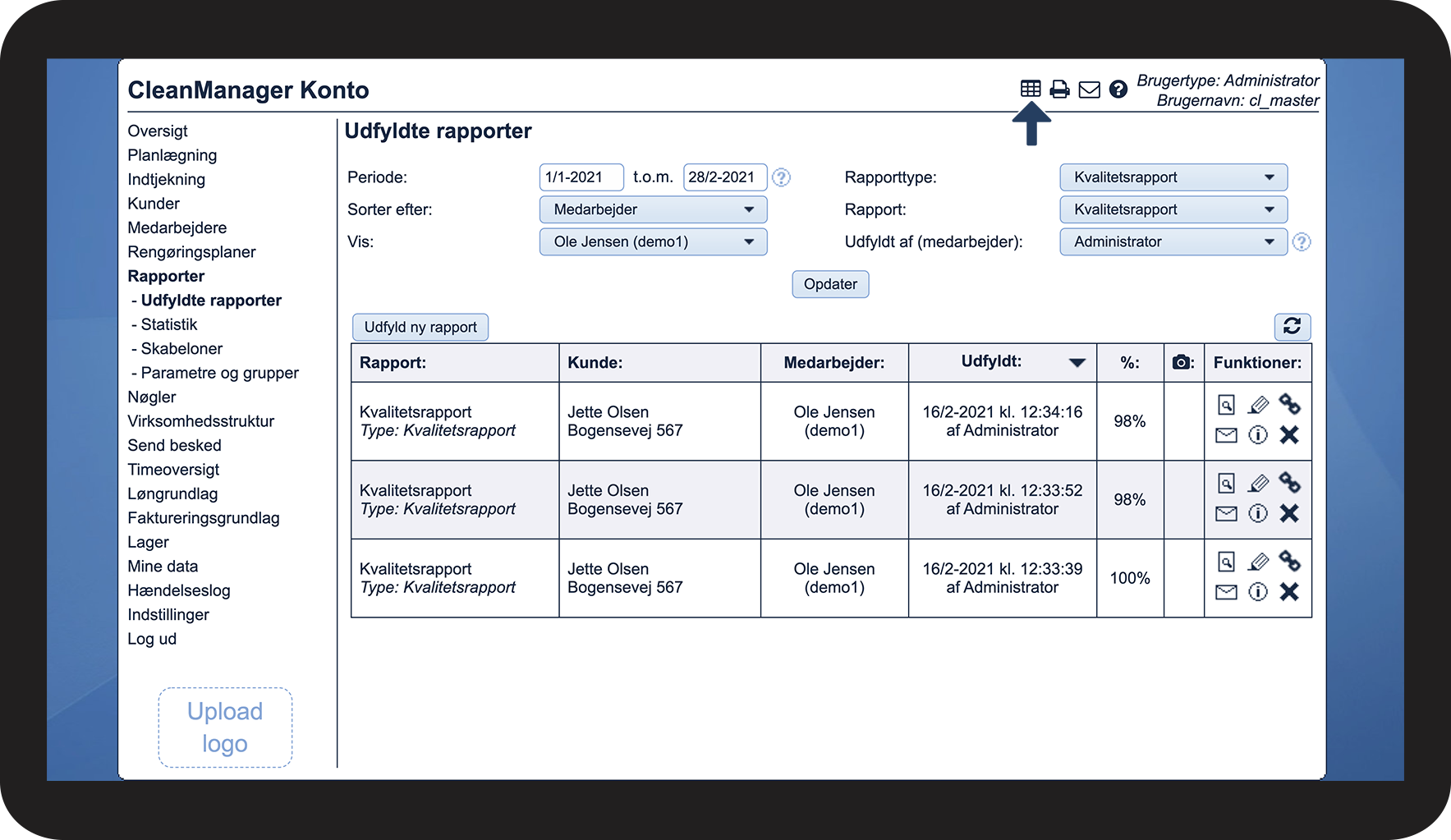
Task: Delete the report filled at 12:33:39
Action: tap(1289, 592)
